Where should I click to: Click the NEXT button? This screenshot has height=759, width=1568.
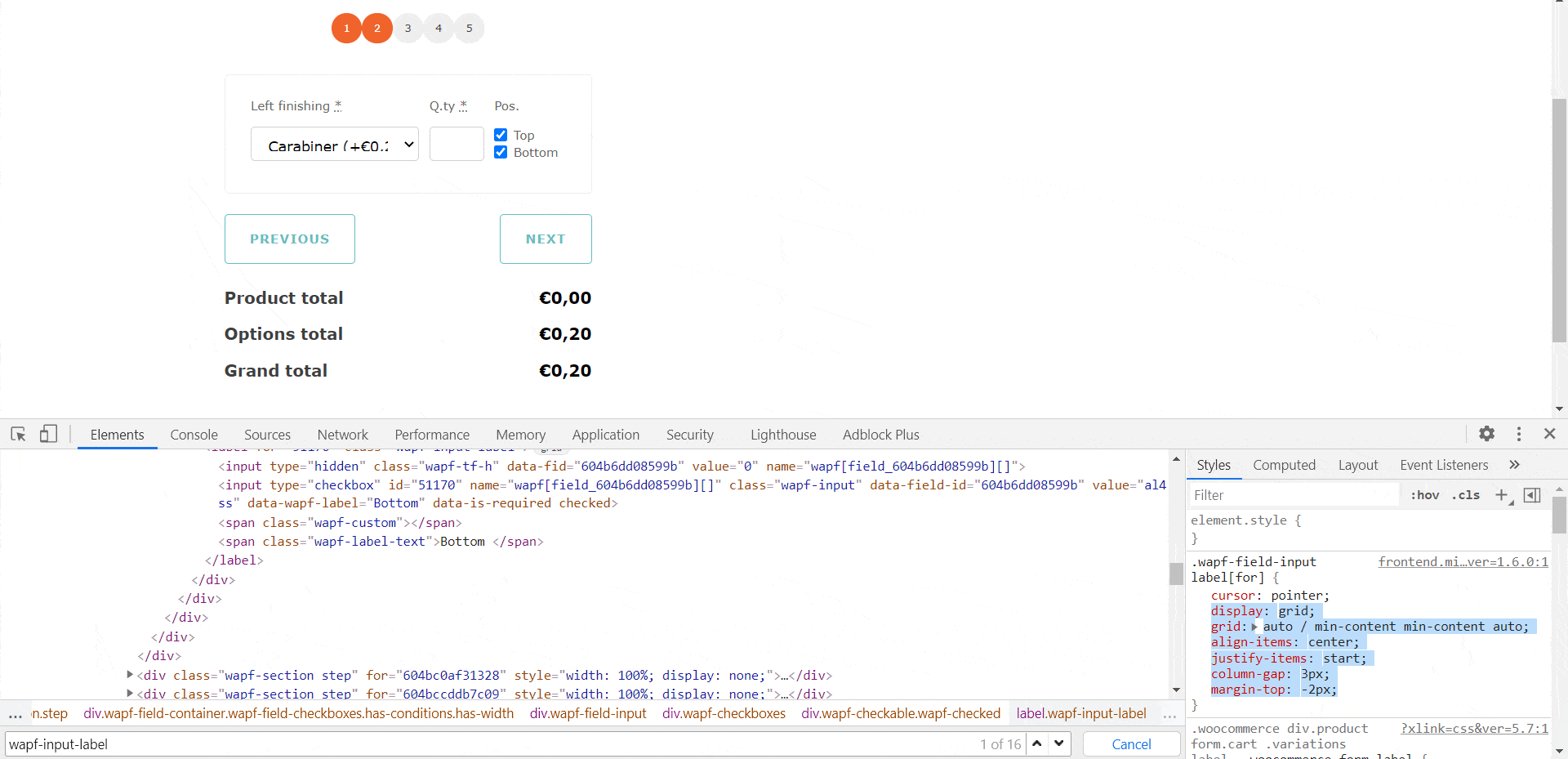click(545, 239)
